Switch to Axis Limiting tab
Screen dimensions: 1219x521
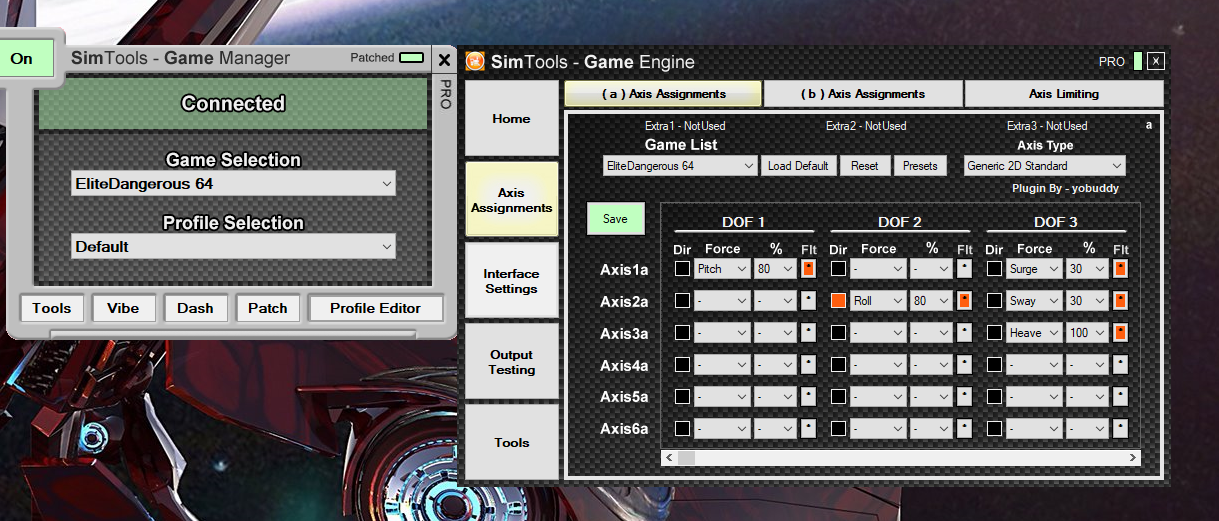(x=1064, y=94)
